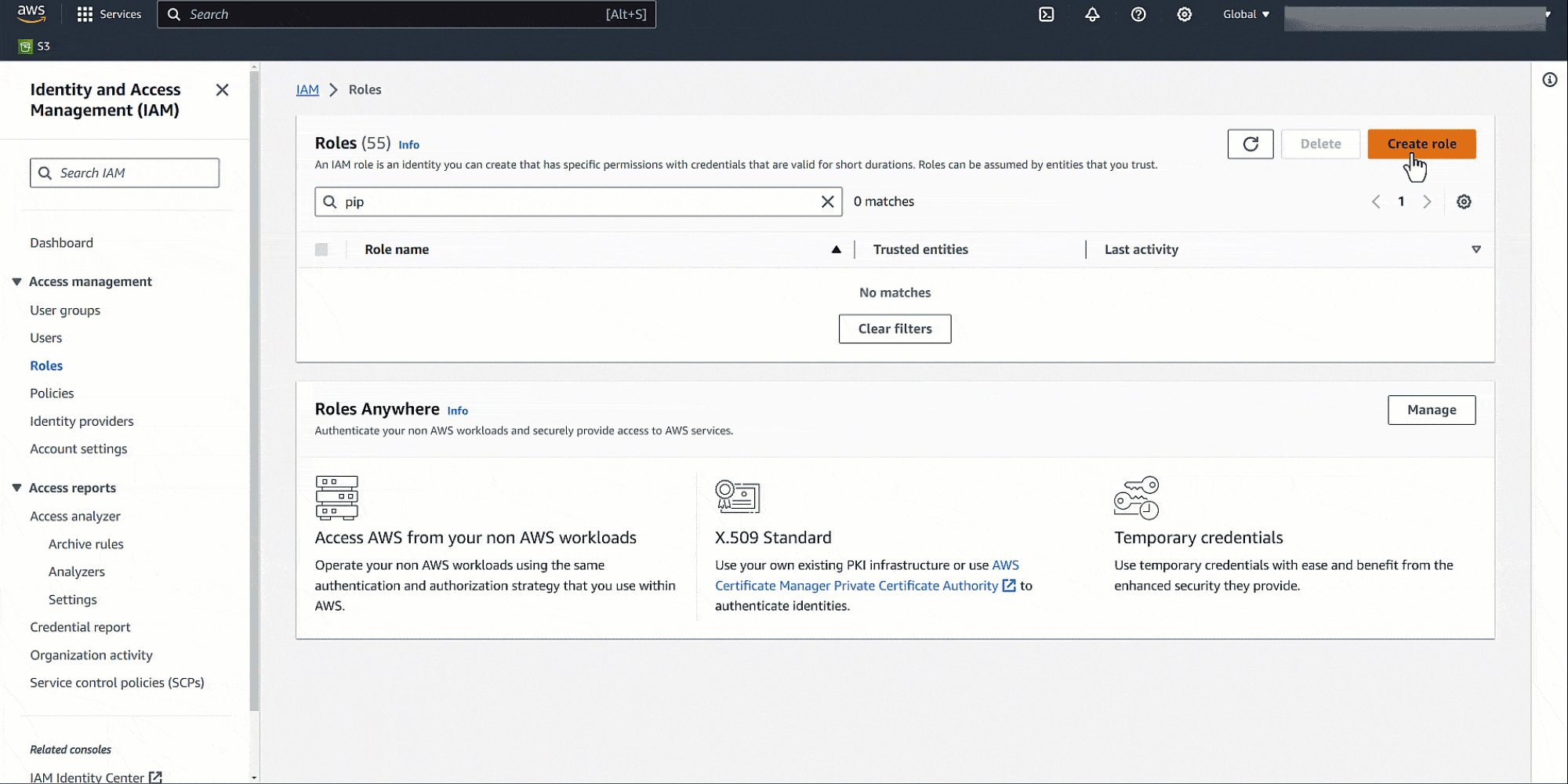Open the Services grid menu
Image resolution: width=1568 pixels, height=784 pixels.
pos(109,14)
